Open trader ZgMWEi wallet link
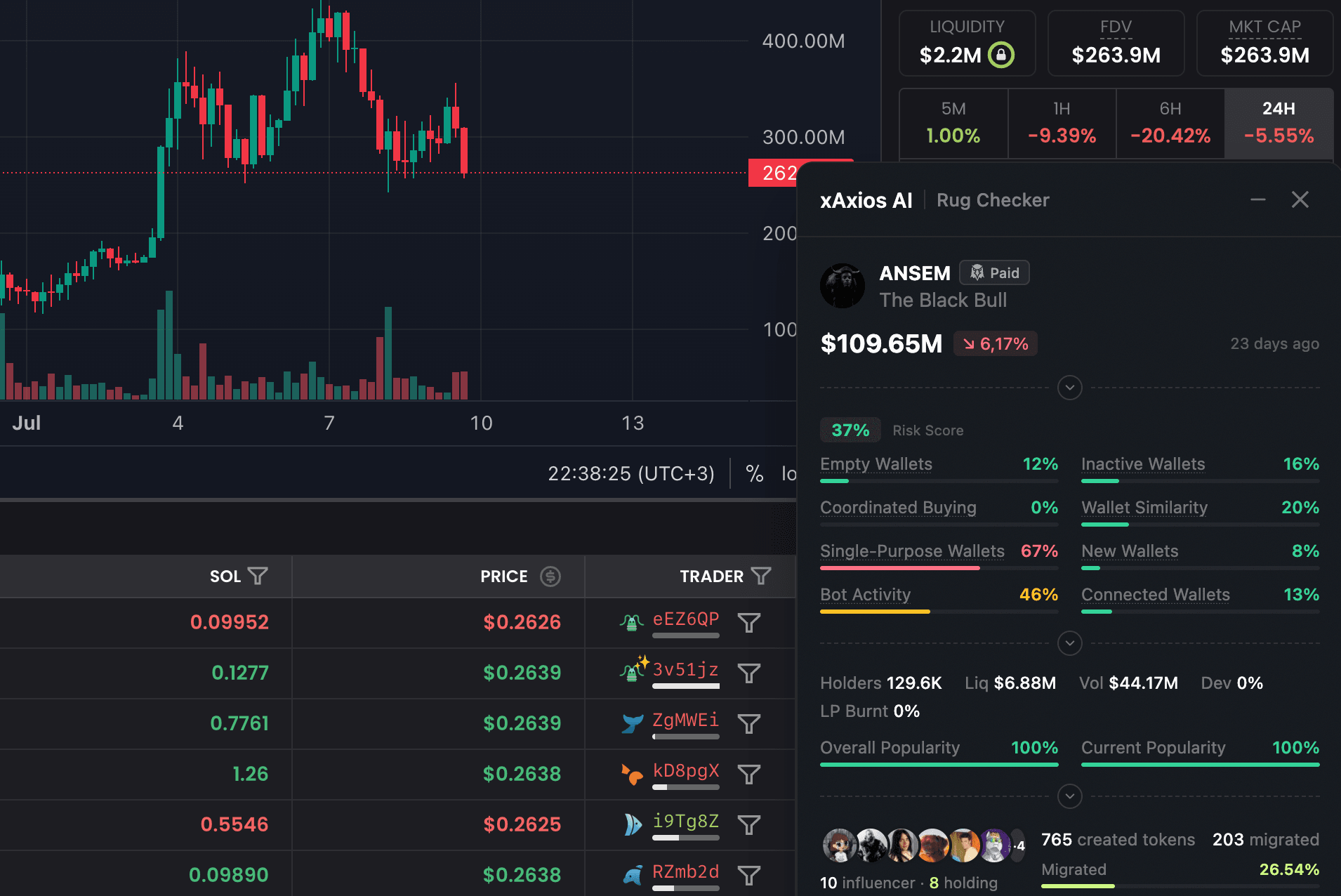 tap(686, 720)
